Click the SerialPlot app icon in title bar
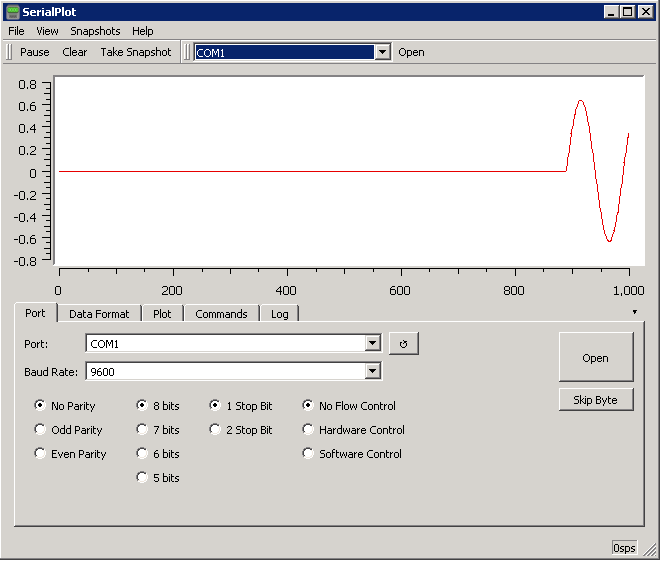This screenshot has height=561, width=660. 13,11
